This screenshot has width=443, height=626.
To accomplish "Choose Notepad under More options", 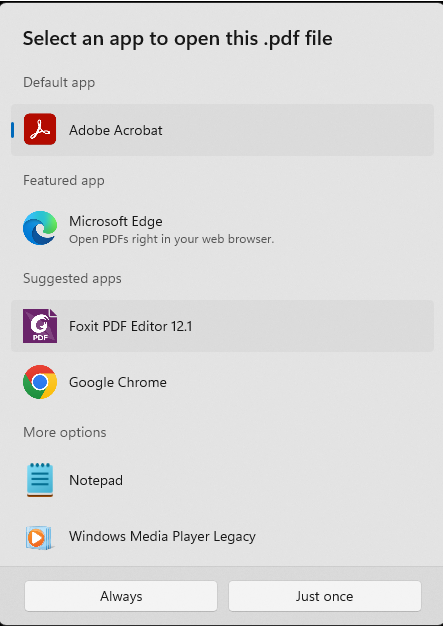I will point(222,480).
